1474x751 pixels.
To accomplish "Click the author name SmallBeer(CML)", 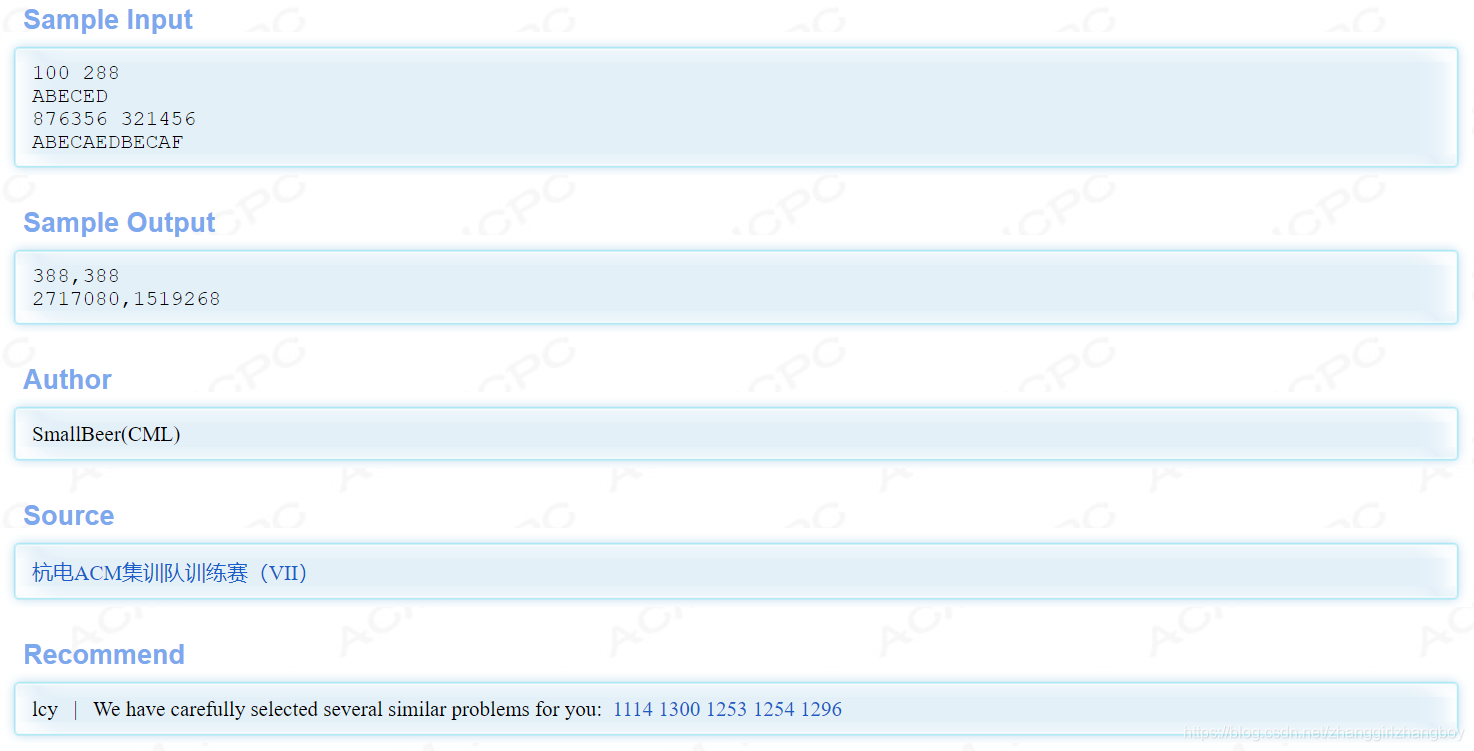I will 106,434.
